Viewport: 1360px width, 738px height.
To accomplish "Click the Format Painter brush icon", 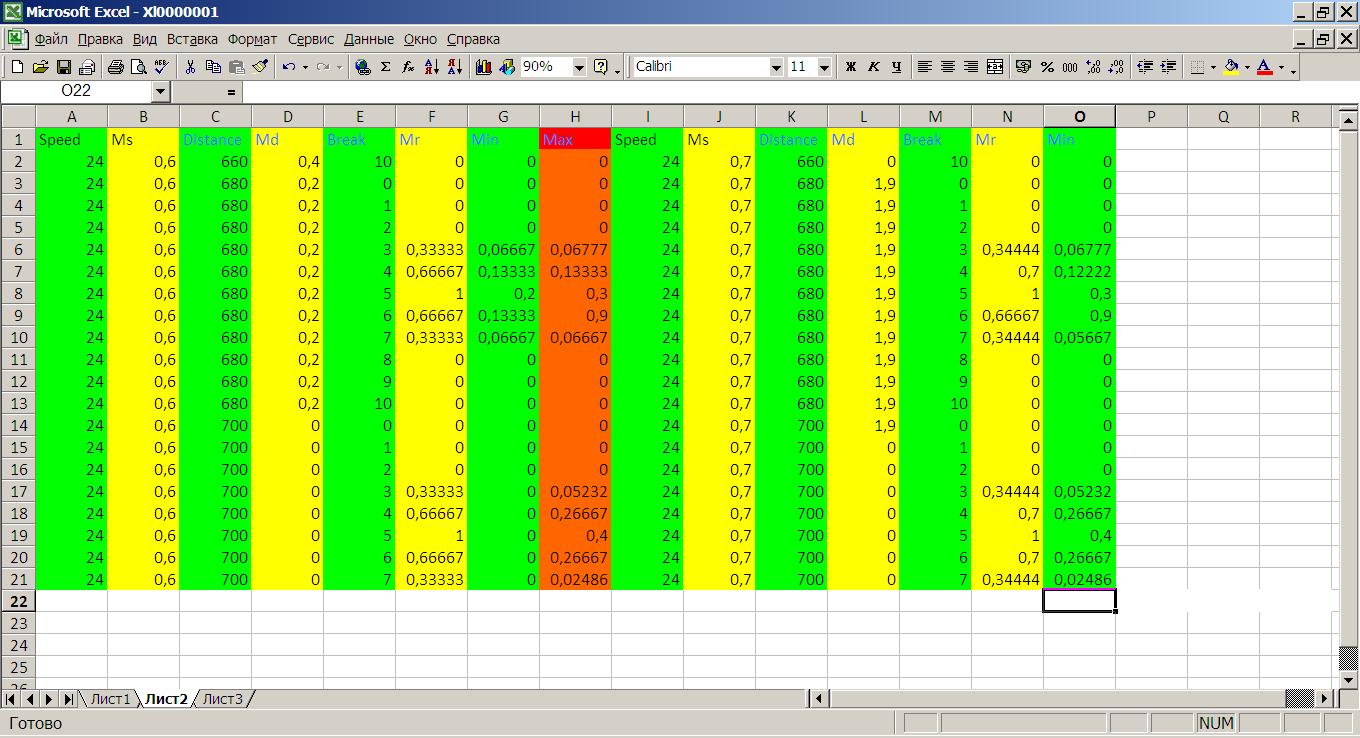I will click(x=260, y=67).
